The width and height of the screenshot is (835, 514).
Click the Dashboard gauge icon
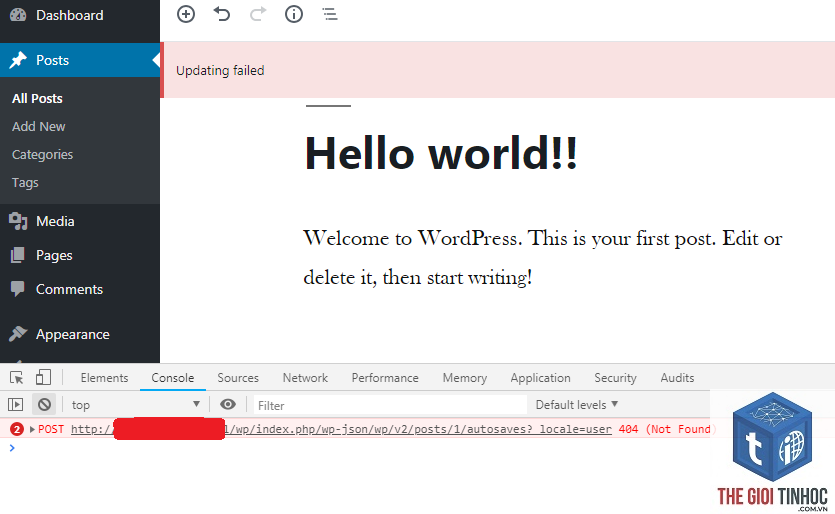pos(18,15)
